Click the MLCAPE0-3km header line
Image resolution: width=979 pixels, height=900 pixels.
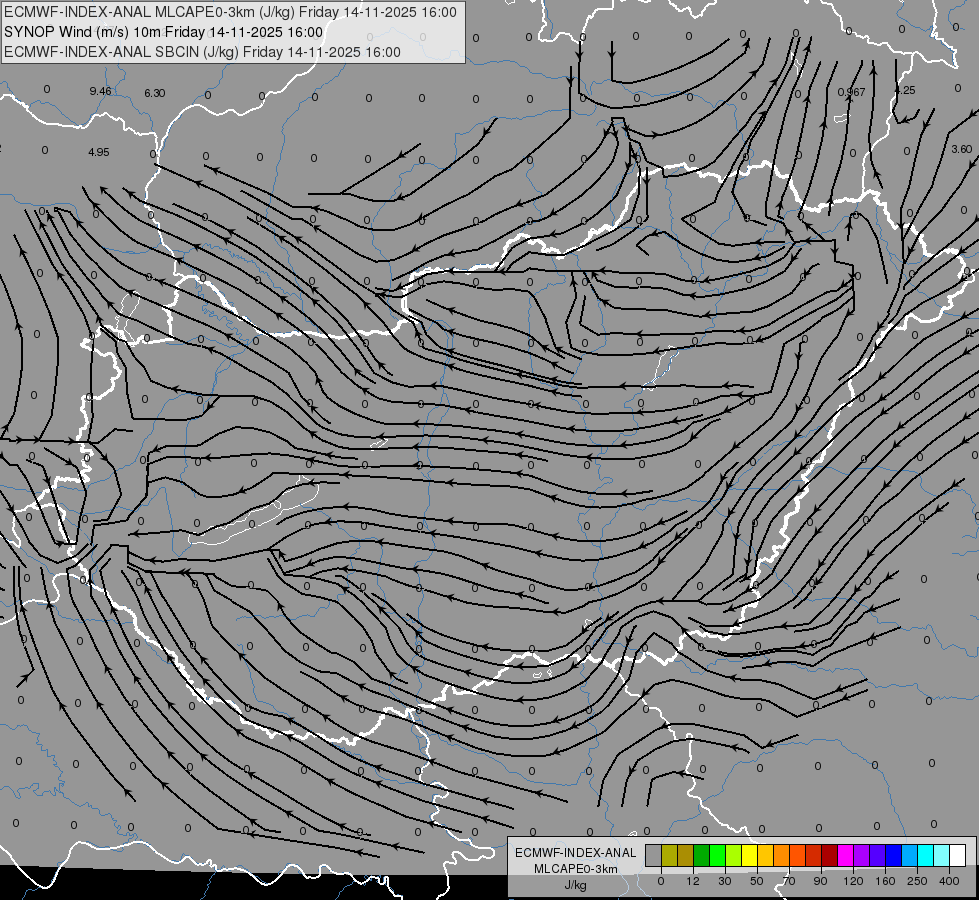point(230,12)
